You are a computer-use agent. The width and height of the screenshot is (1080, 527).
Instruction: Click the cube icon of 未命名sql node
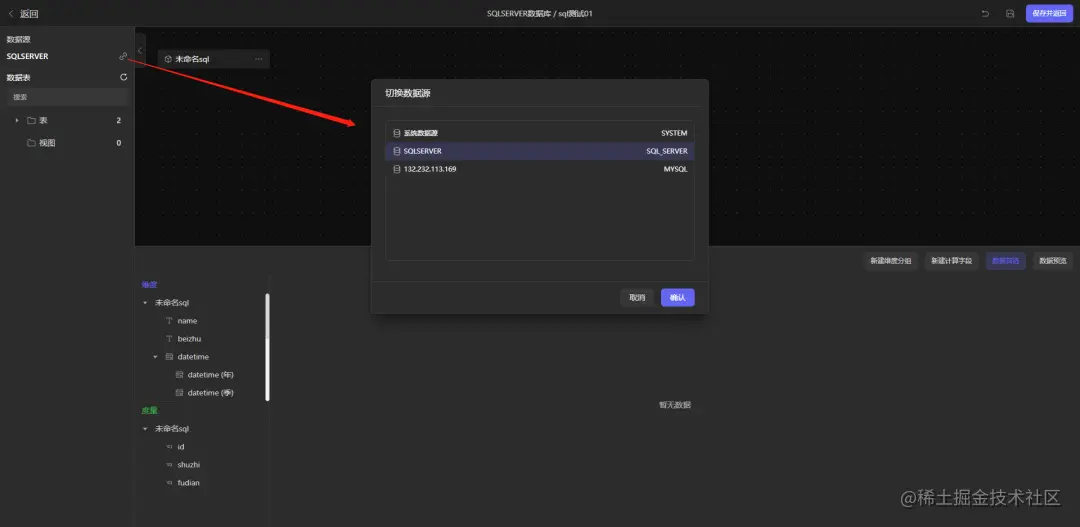coord(168,59)
